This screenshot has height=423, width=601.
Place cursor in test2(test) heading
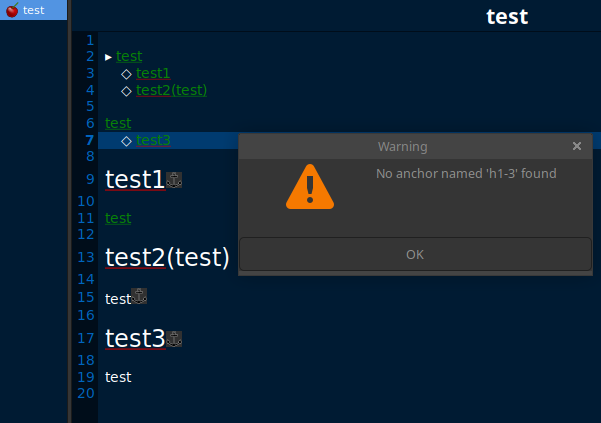[x=167, y=257]
